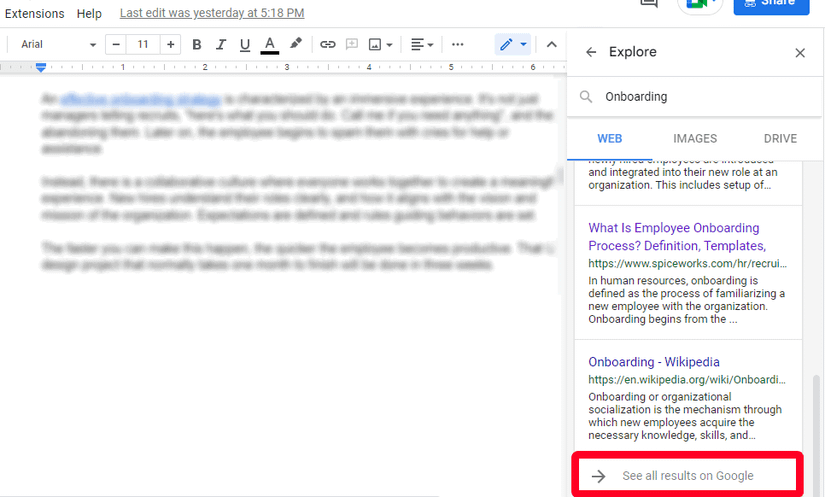Collapse the toolbar with the up chevron
Screen dimensions: 825x497
[x=550, y=45]
